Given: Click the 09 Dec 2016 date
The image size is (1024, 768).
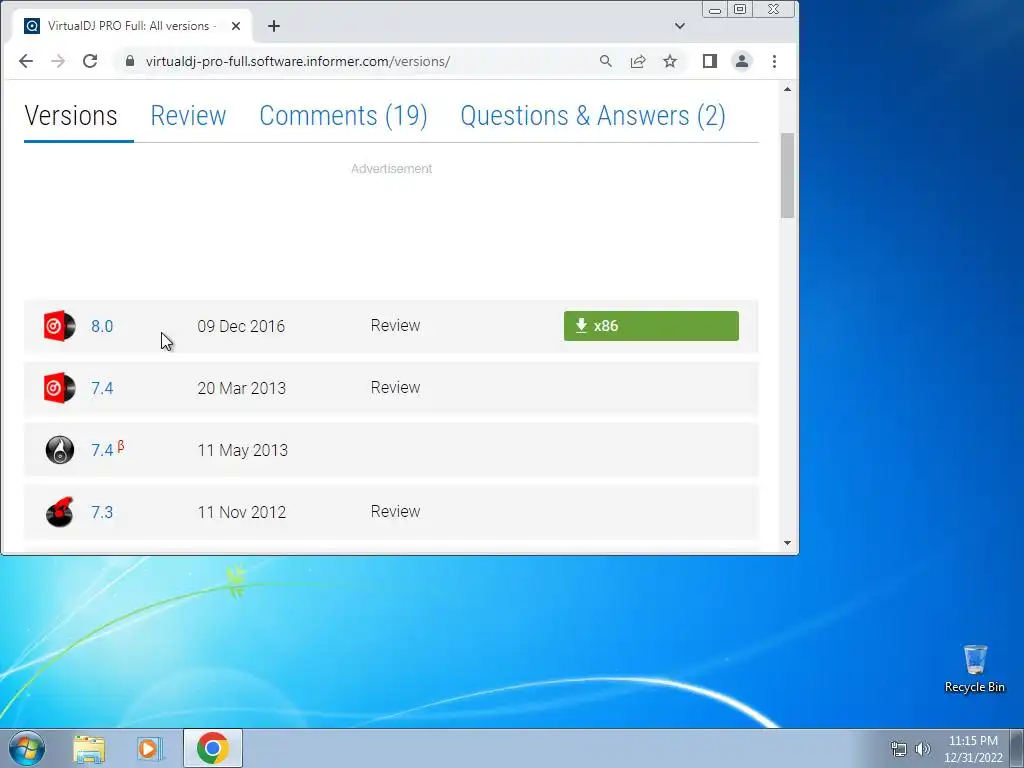Looking at the screenshot, I should point(241,326).
